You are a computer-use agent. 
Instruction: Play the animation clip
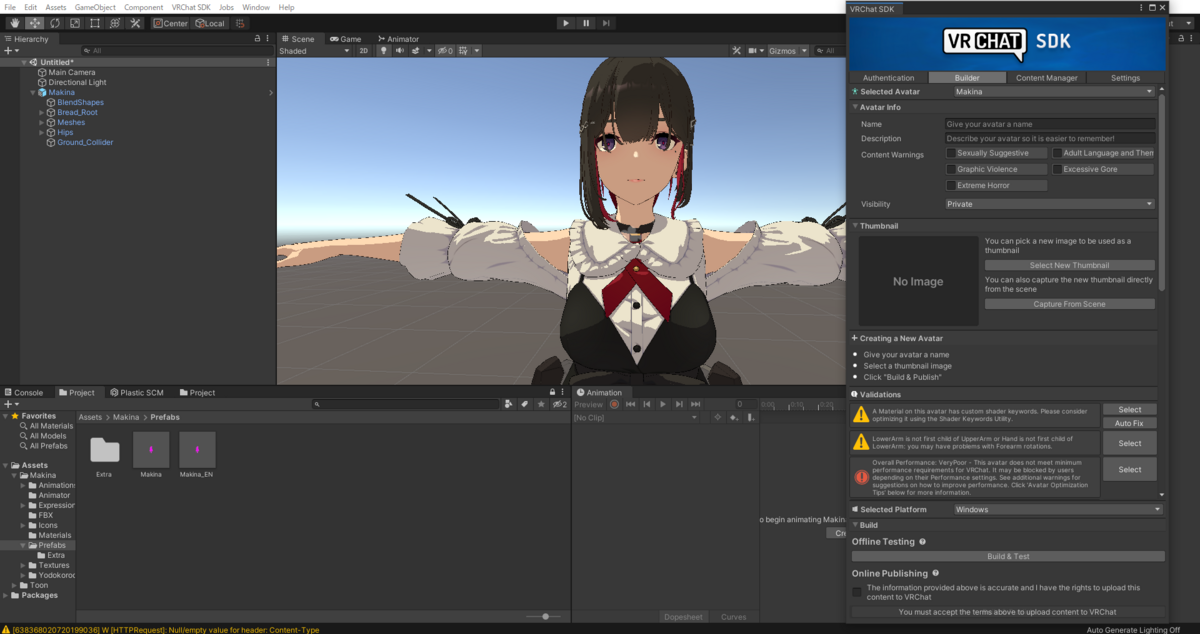[663, 404]
